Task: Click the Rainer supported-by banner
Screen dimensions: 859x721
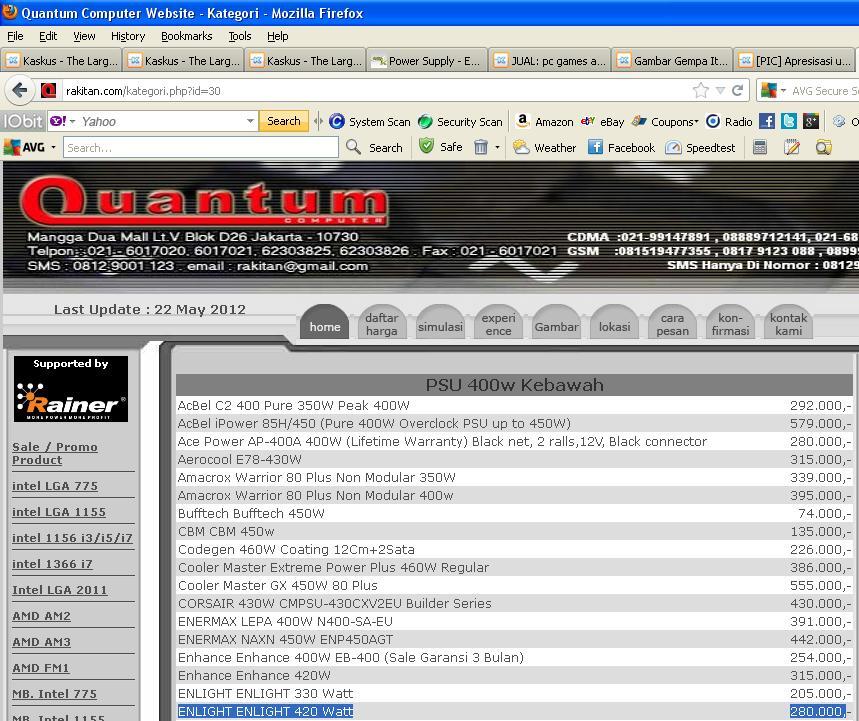Action: point(71,389)
